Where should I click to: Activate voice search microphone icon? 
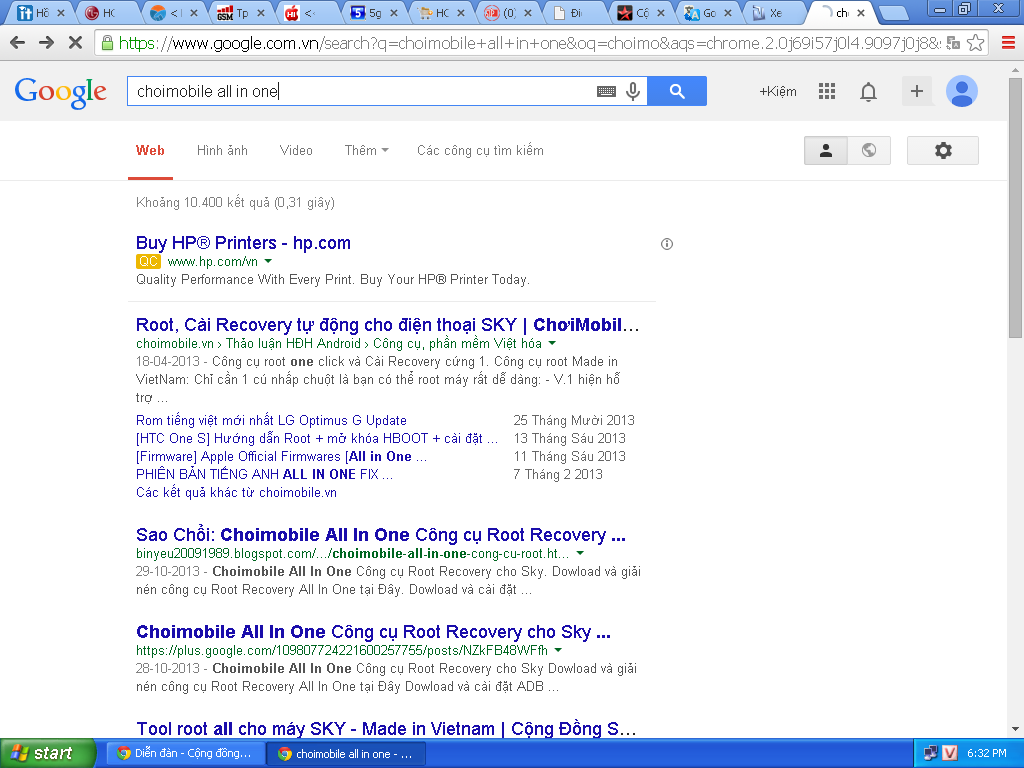(633, 91)
